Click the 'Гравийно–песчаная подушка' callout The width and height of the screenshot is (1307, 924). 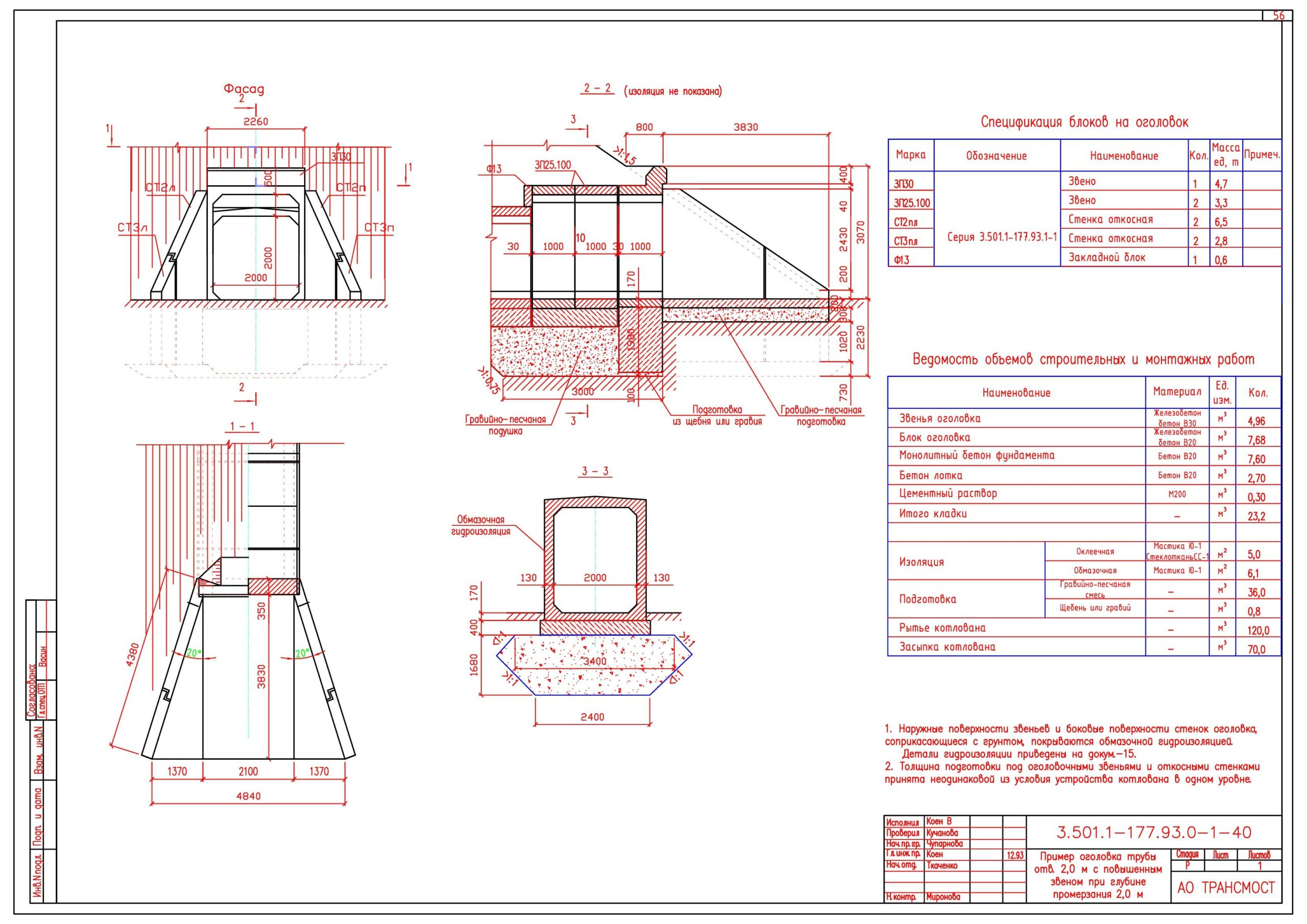tap(505, 425)
